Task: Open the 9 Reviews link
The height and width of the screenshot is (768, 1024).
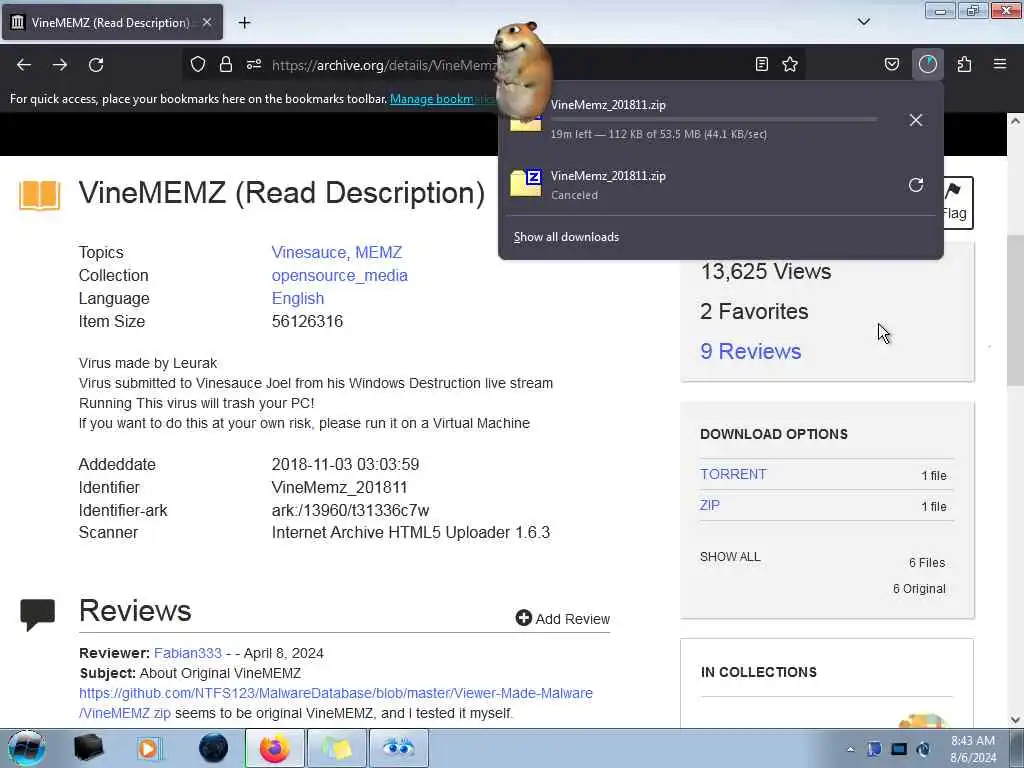Action: (x=750, y=351)
